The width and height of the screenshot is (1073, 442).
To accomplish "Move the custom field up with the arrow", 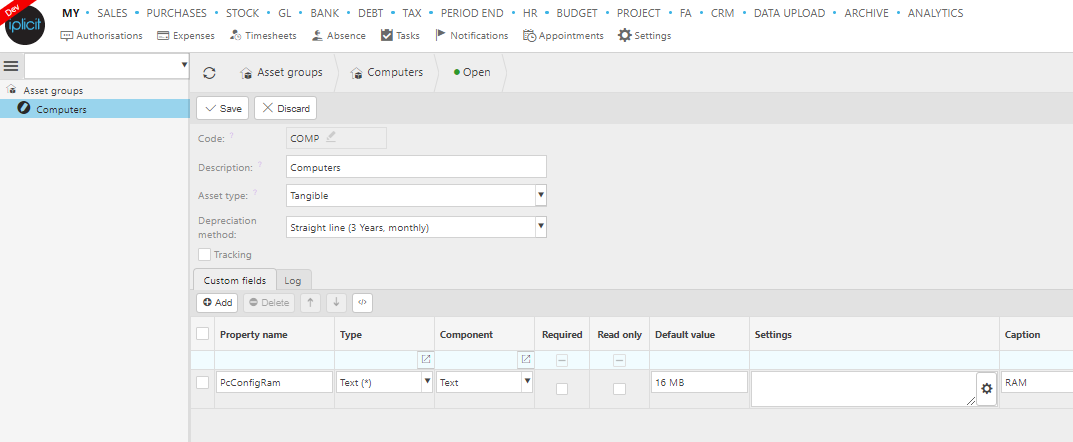I will [310, 302].
